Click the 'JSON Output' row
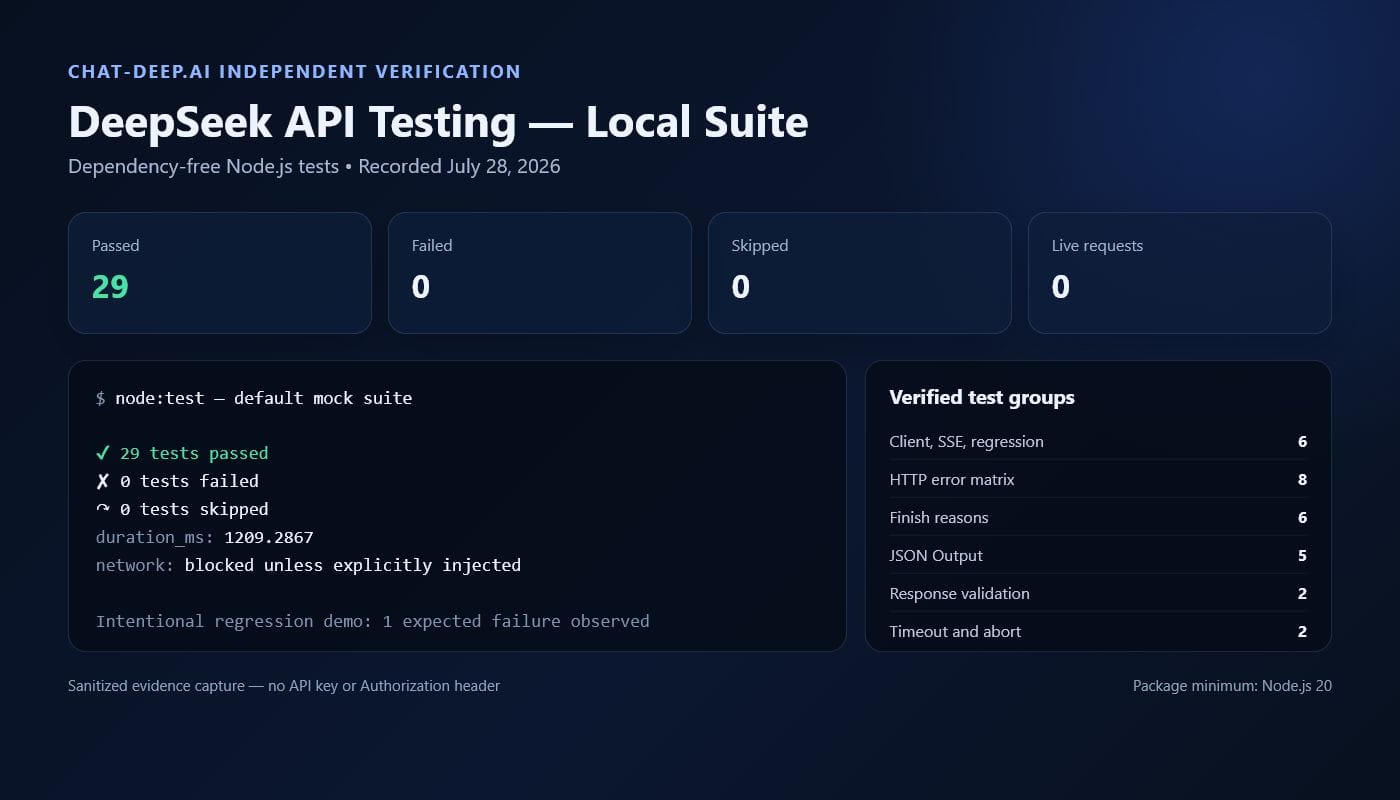The image size is (1400, 800). point(1098,555)
